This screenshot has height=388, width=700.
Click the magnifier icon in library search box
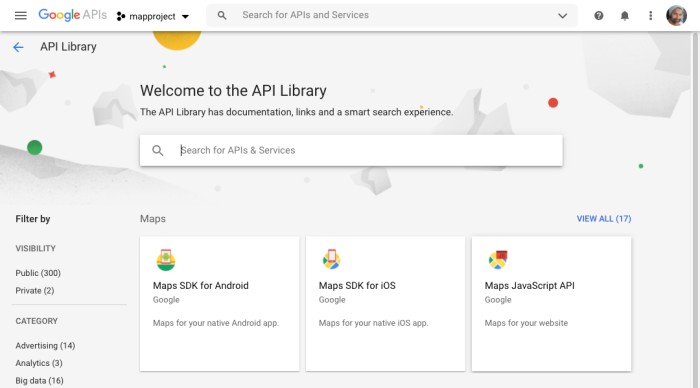point(158,150)
